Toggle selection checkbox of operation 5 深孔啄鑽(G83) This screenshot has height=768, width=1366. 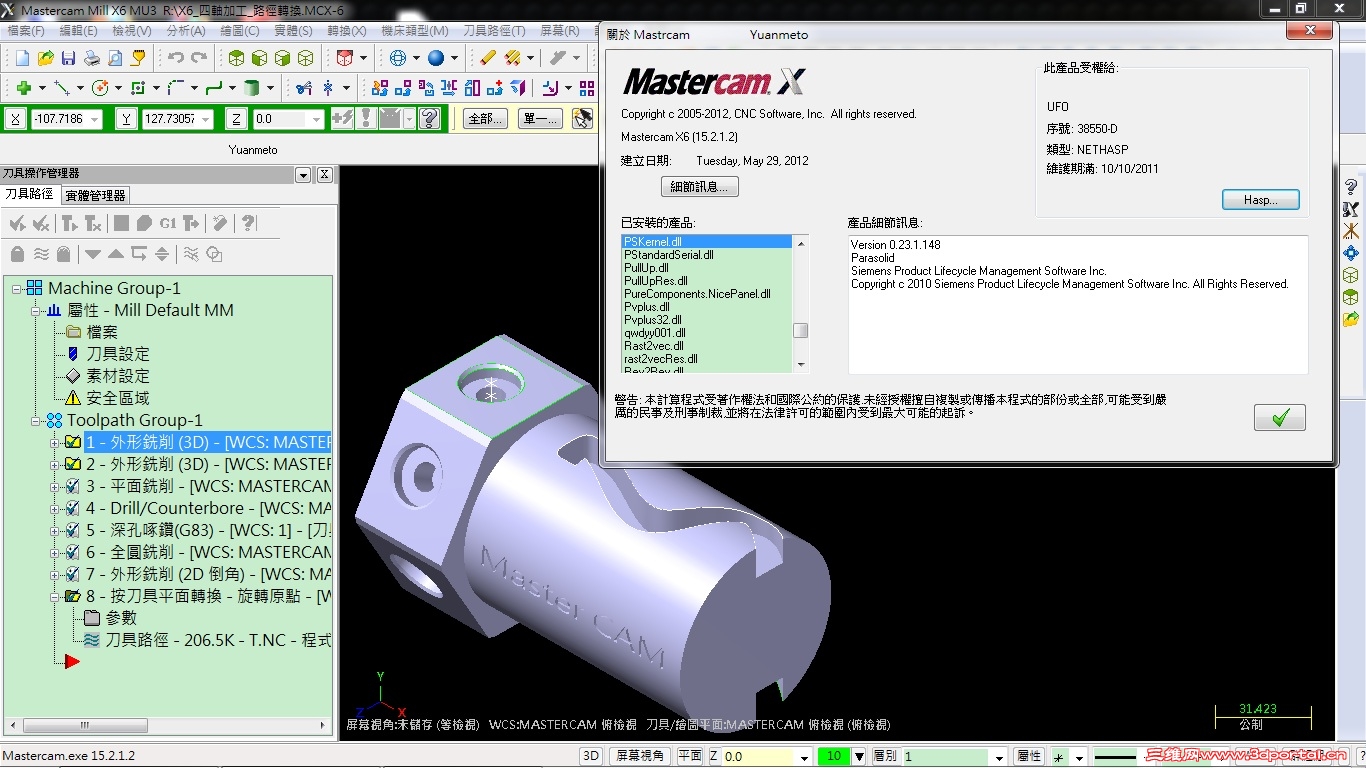[x=73, y=530]
